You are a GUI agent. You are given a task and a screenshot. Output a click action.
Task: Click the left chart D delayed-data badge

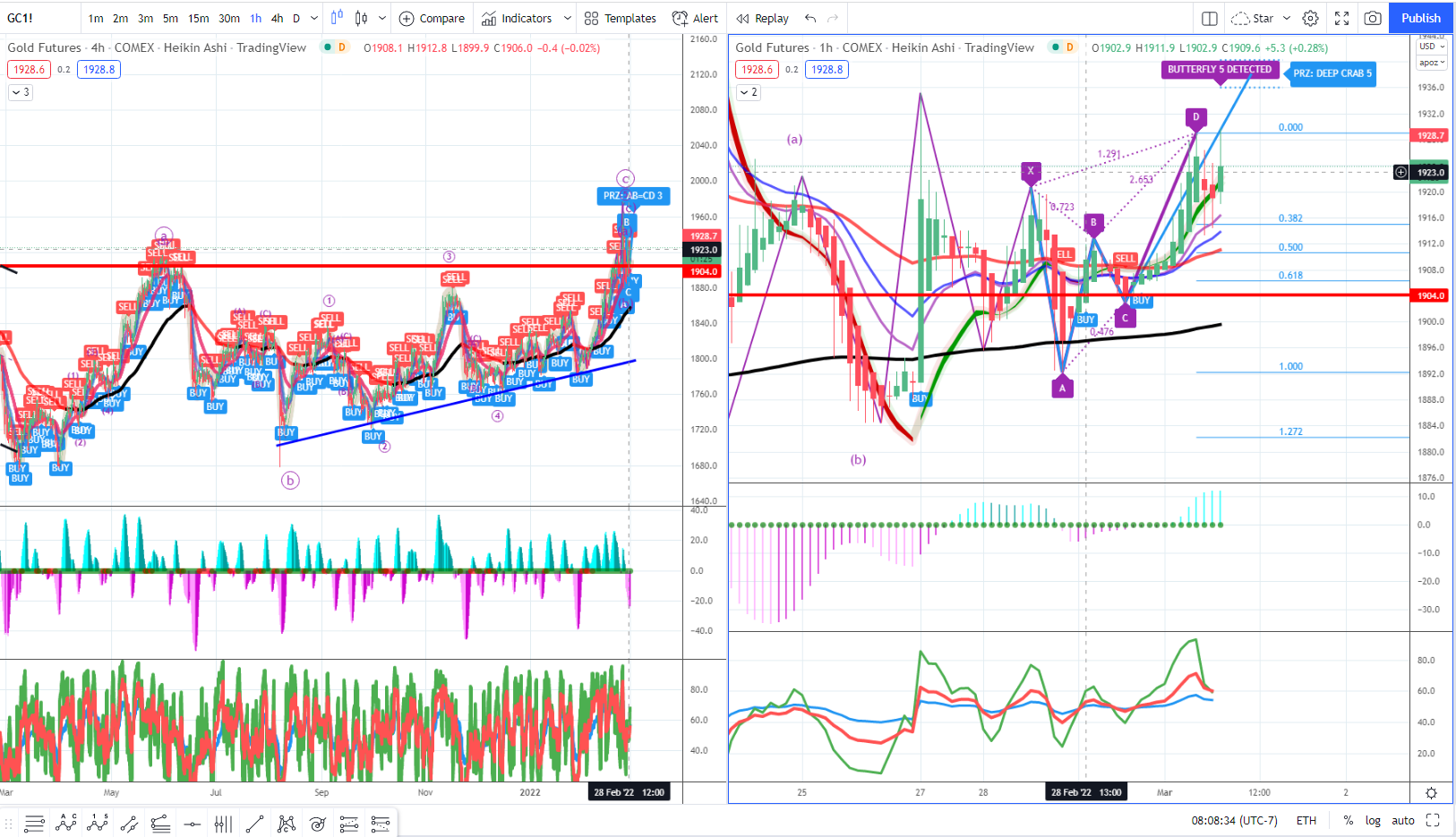coord(342,47)
